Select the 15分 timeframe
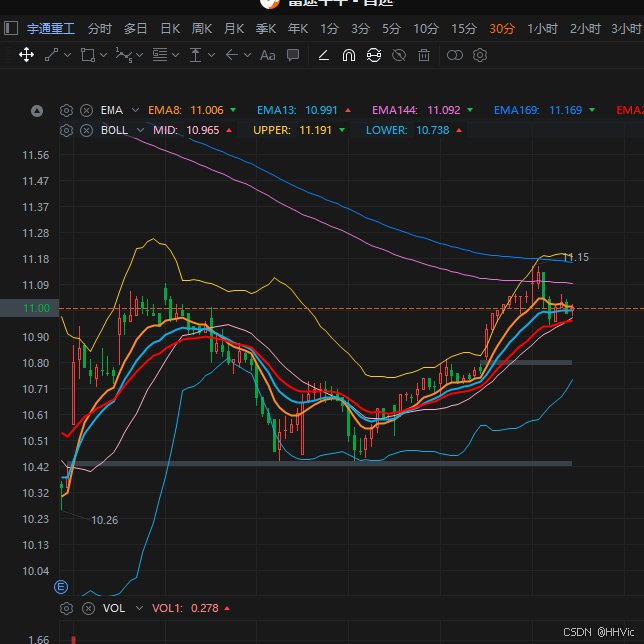 464,29
